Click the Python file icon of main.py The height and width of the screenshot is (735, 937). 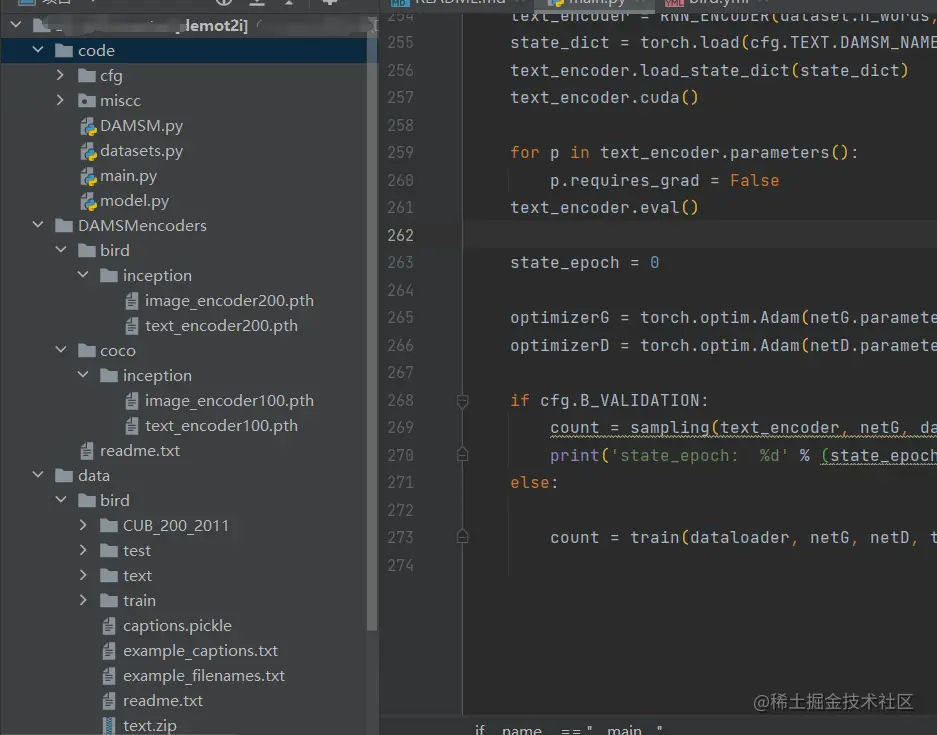pos(88,176)
